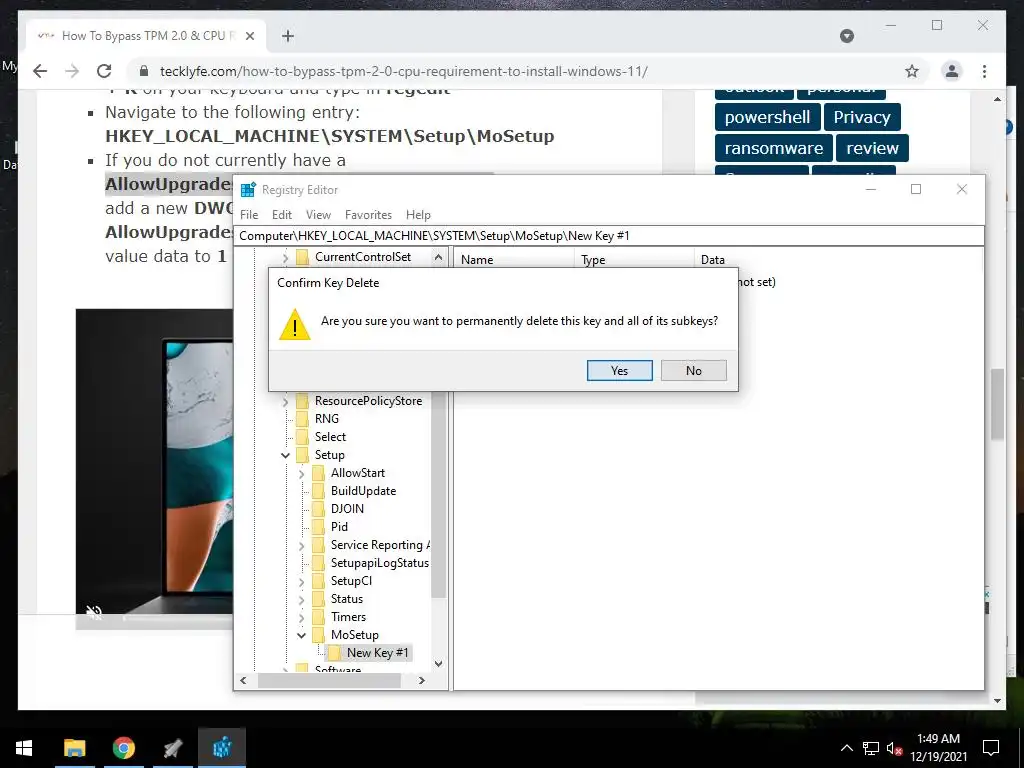Expand the SetupCI key
Viewport: 1024px width, 768px height.
click(x=302, y=581)
